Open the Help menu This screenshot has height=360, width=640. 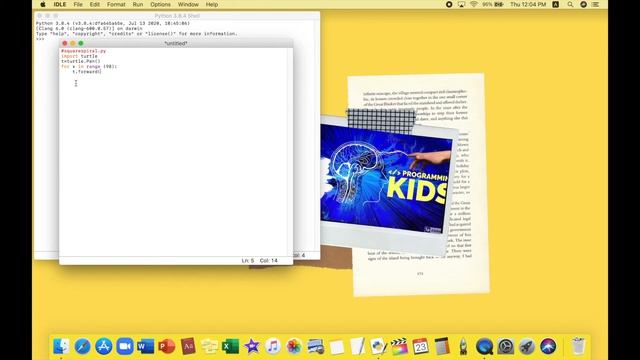pos(211,4)
